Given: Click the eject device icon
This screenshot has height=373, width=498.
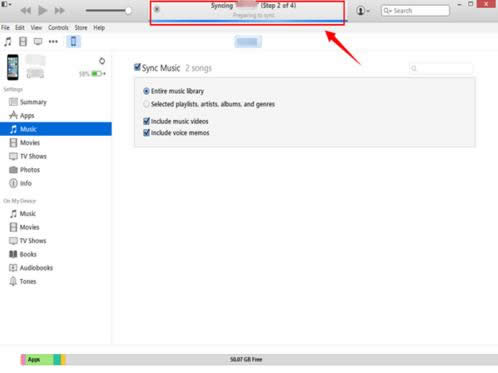Looking at the screenshot, I should pos(102,61).
